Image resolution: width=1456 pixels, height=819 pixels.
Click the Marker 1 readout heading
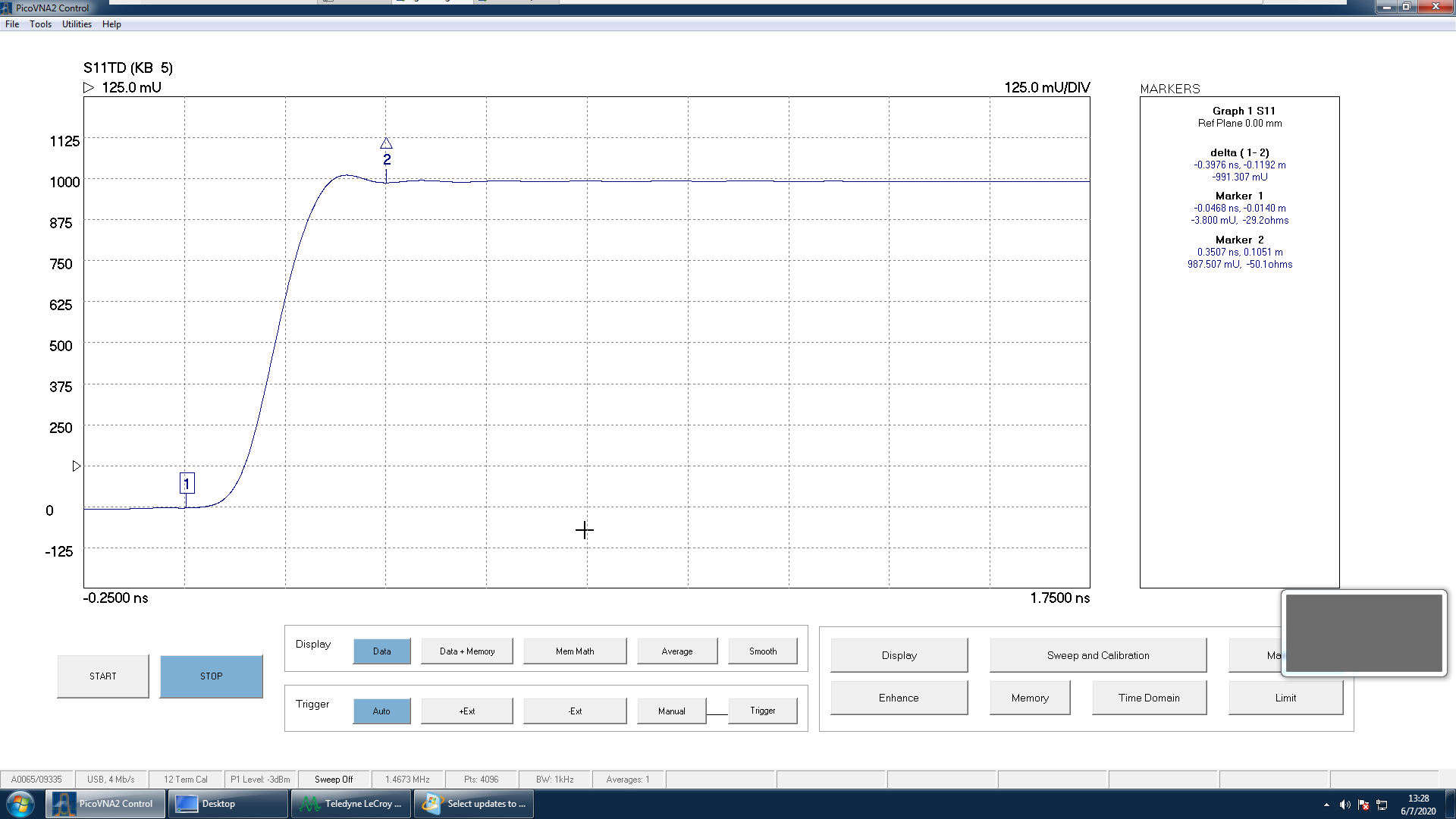click(x=1240, y=196)
